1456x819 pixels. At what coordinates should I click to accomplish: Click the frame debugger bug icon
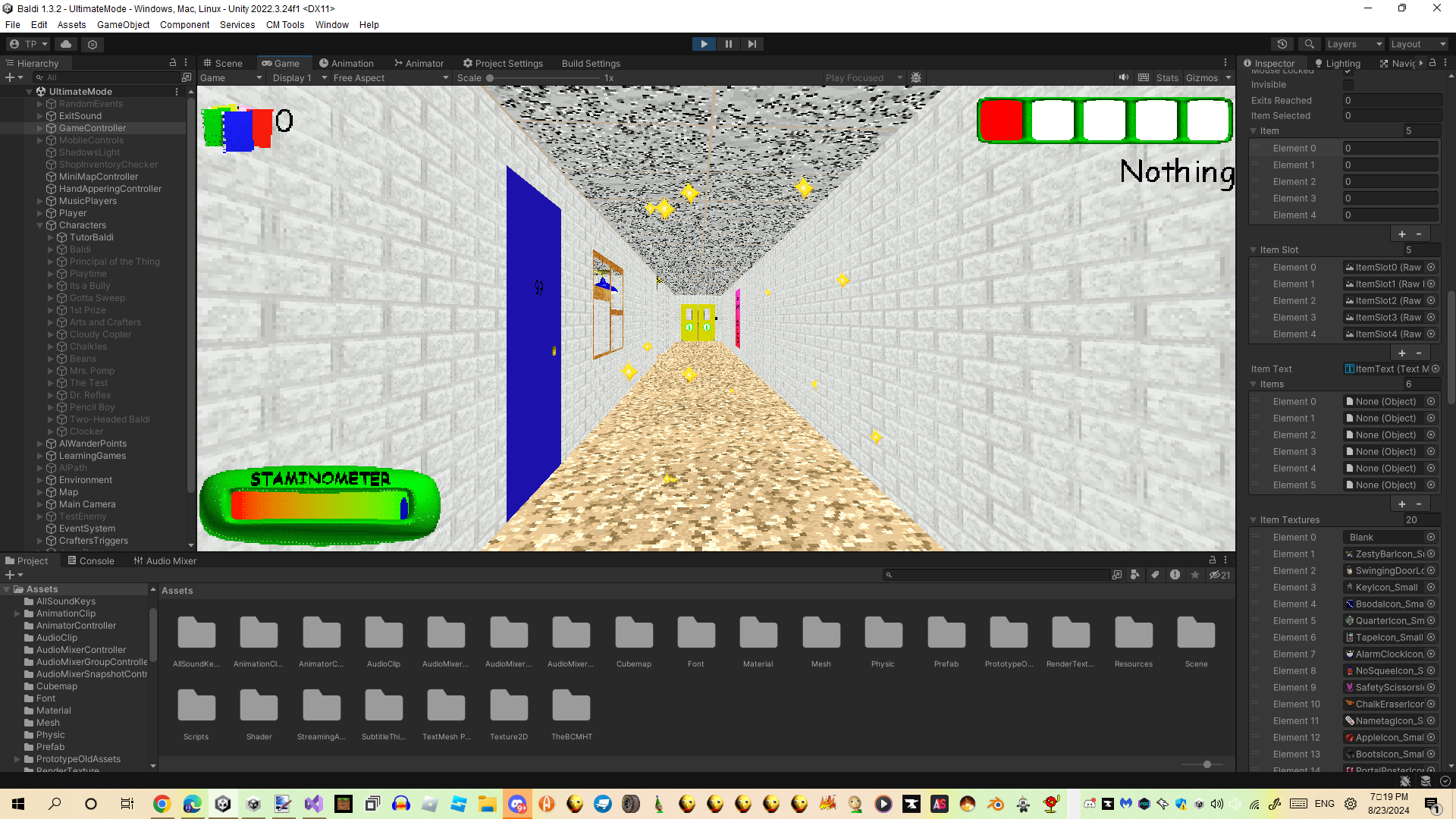click(916, 77)
